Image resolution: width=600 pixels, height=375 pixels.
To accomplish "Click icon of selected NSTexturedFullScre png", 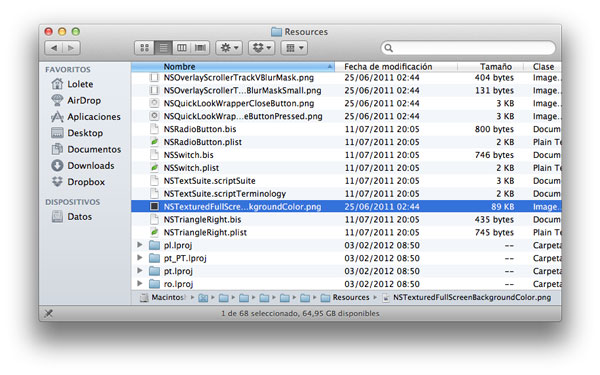I will pyautogui.click(x=154, y=207).
